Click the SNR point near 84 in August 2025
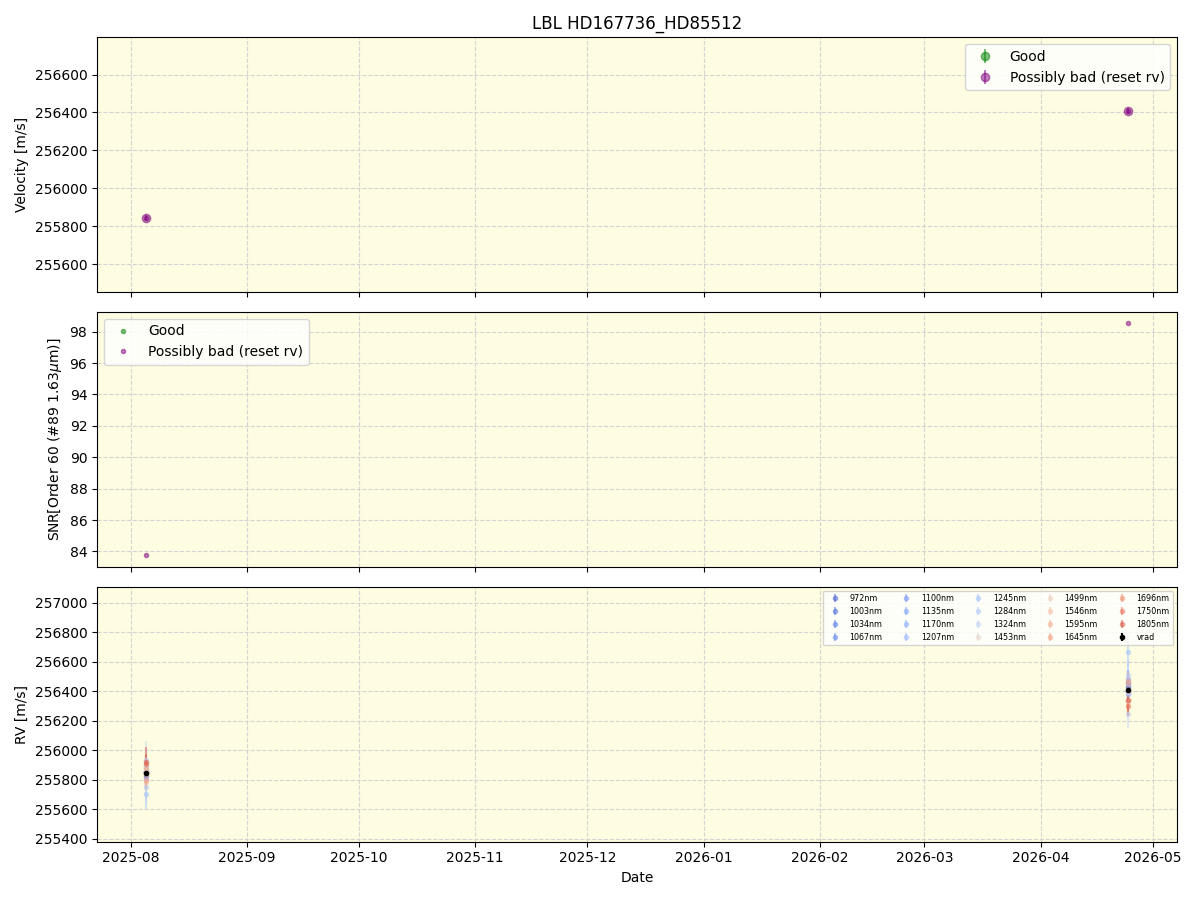The height and width of the screenshot is (900, 1200). (146, 555)
